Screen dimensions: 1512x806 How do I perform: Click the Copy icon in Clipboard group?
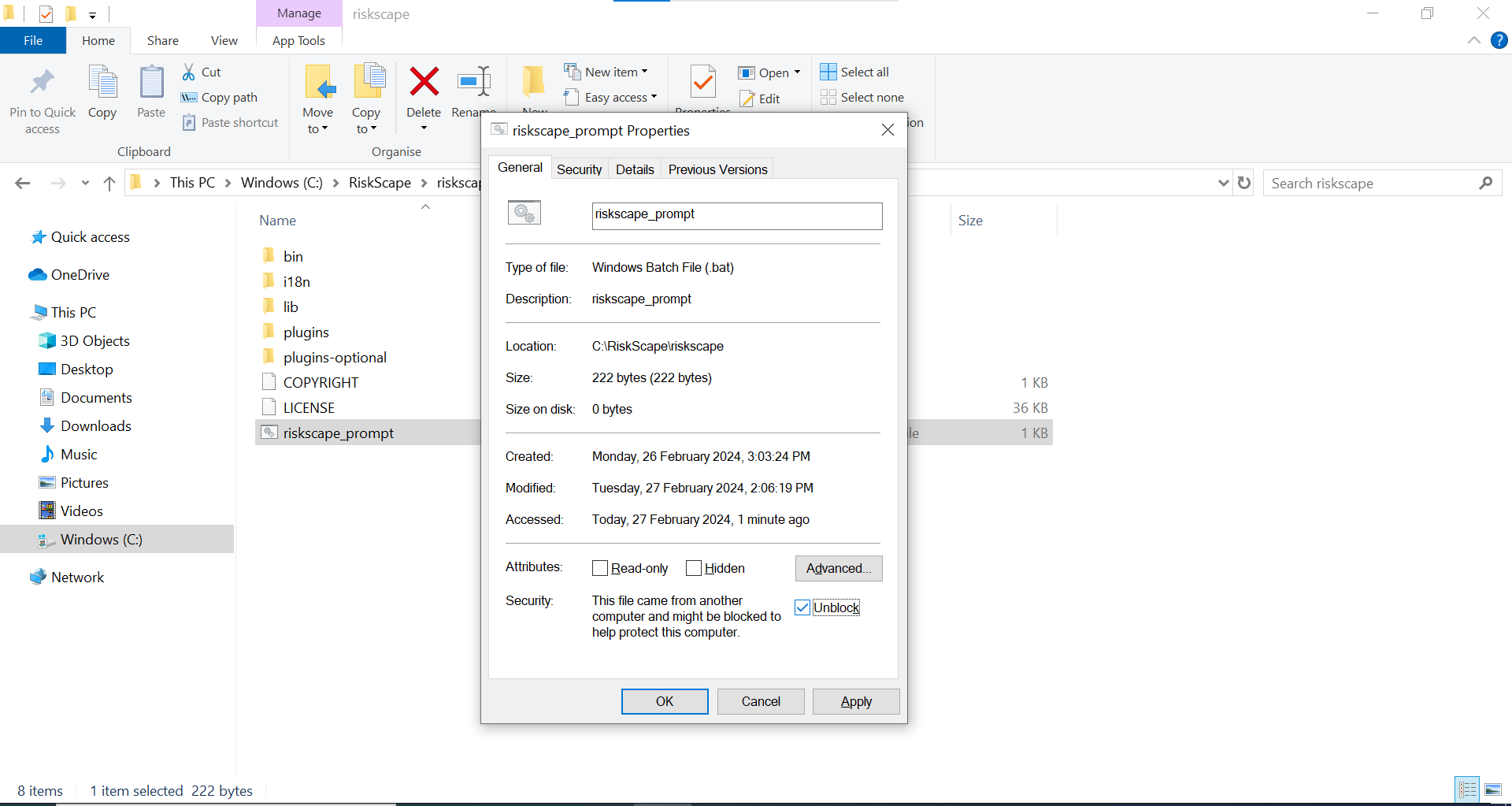pyautogui.click(x=102, y=83)
